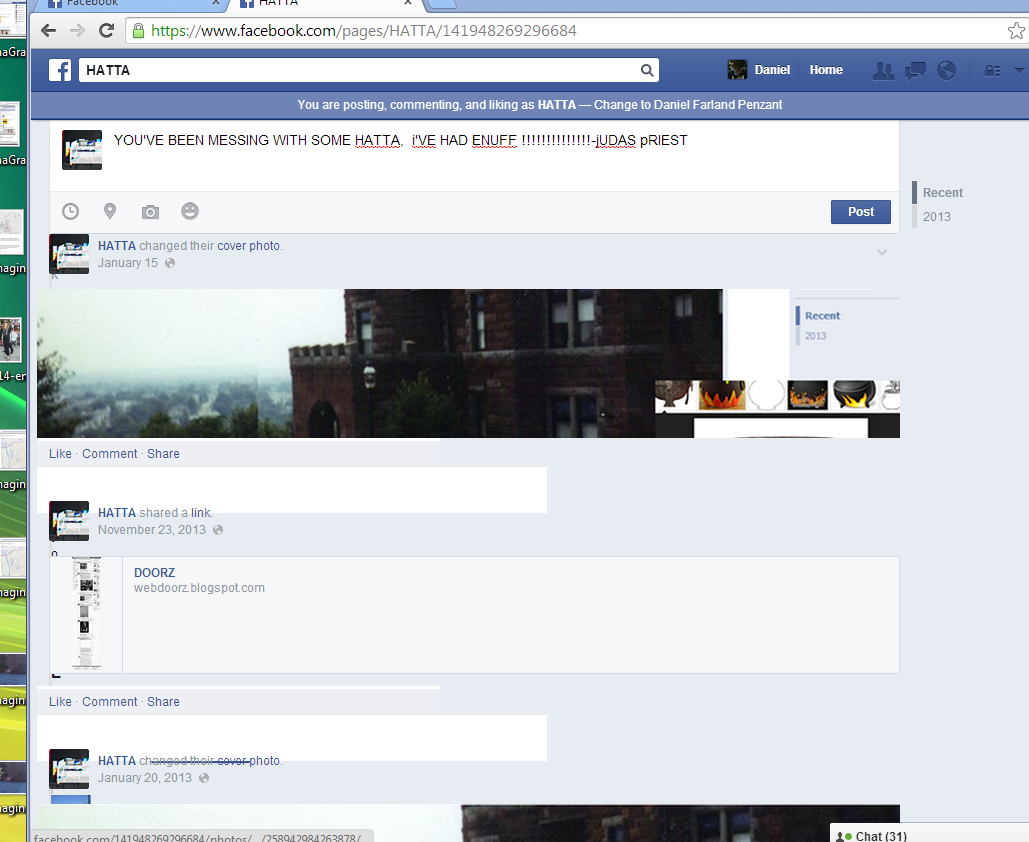
Task: Share the DOORZ shared link post
Action: [163, 702]
